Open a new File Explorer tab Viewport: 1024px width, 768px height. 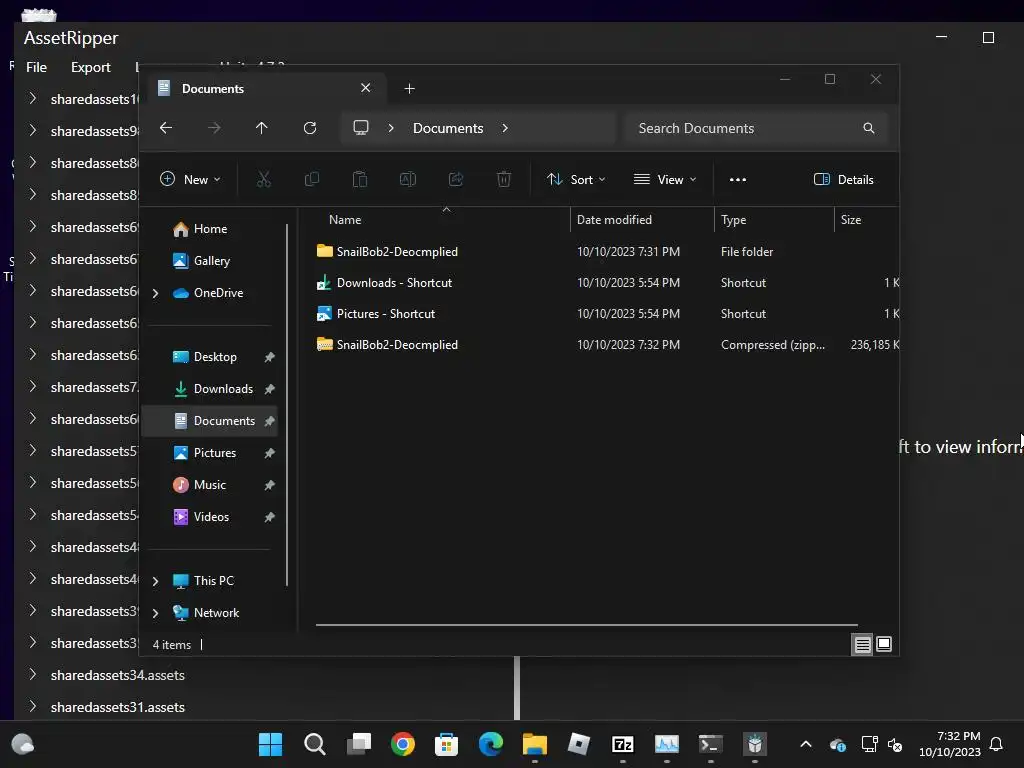pos(409,89)
